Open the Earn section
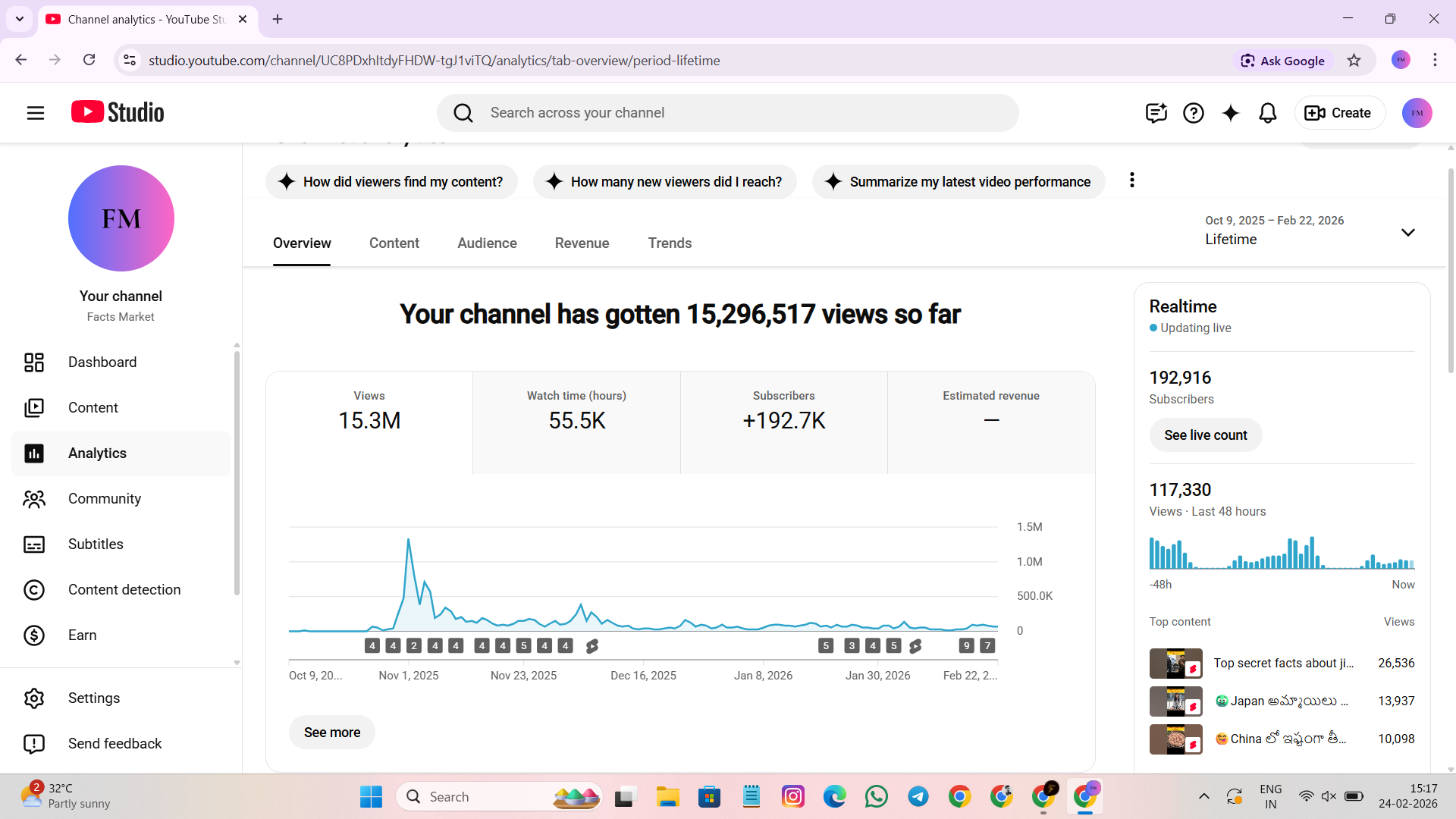 [82, 635]
